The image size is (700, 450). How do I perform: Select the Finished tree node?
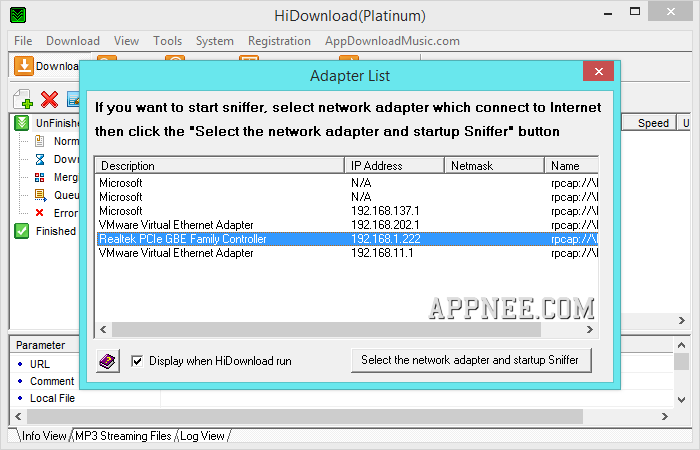point(56,231)
